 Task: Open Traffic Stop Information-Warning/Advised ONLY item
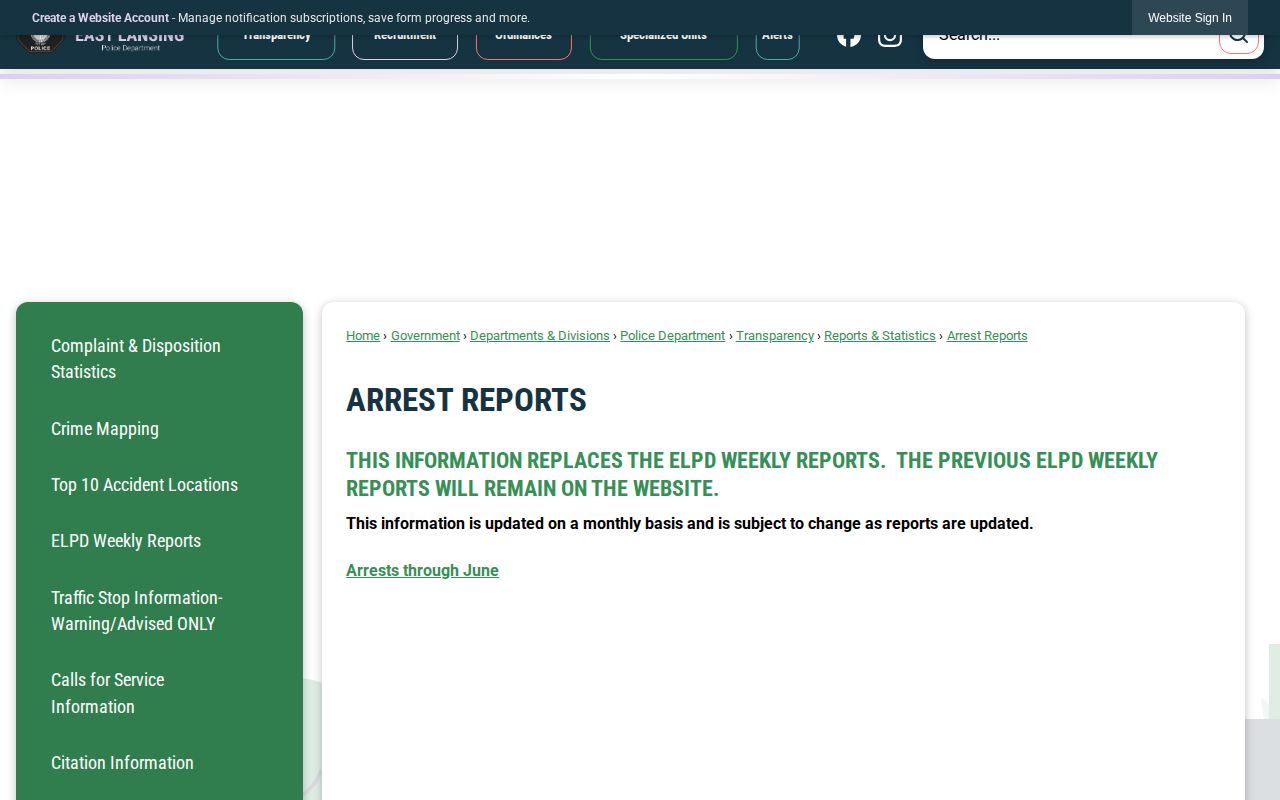(x=159, y=611)
